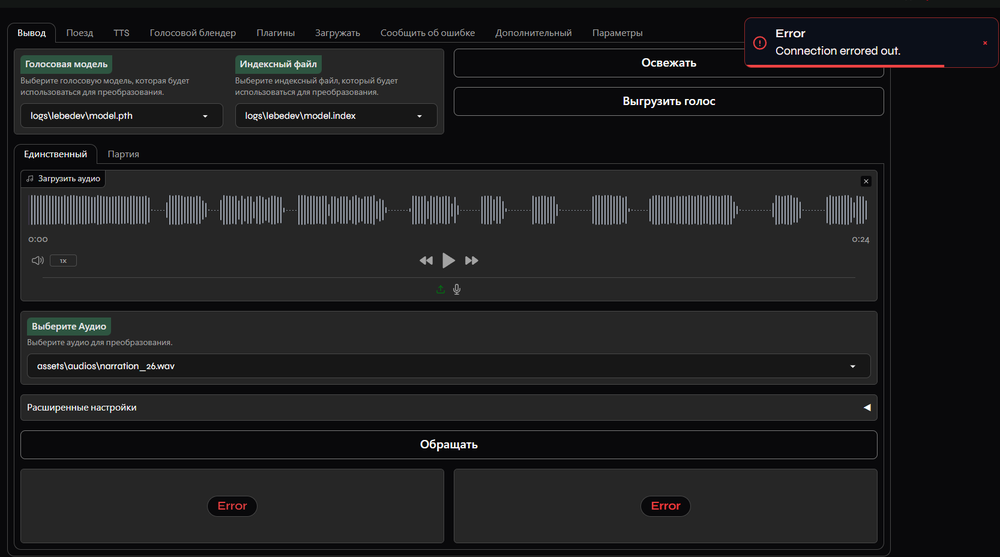Select the Партия sub-tab
Viewport: 1000px width, 557px height.
pos(123,154)
